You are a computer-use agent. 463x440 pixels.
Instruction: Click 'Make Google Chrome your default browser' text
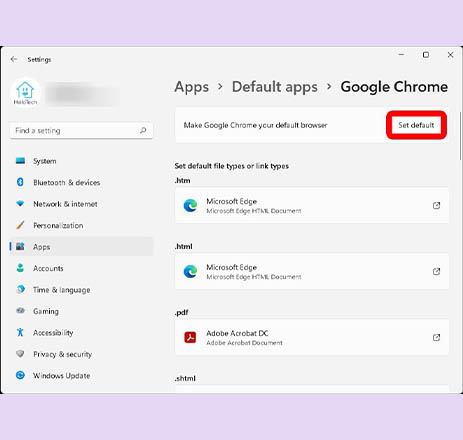click(255, 125)
